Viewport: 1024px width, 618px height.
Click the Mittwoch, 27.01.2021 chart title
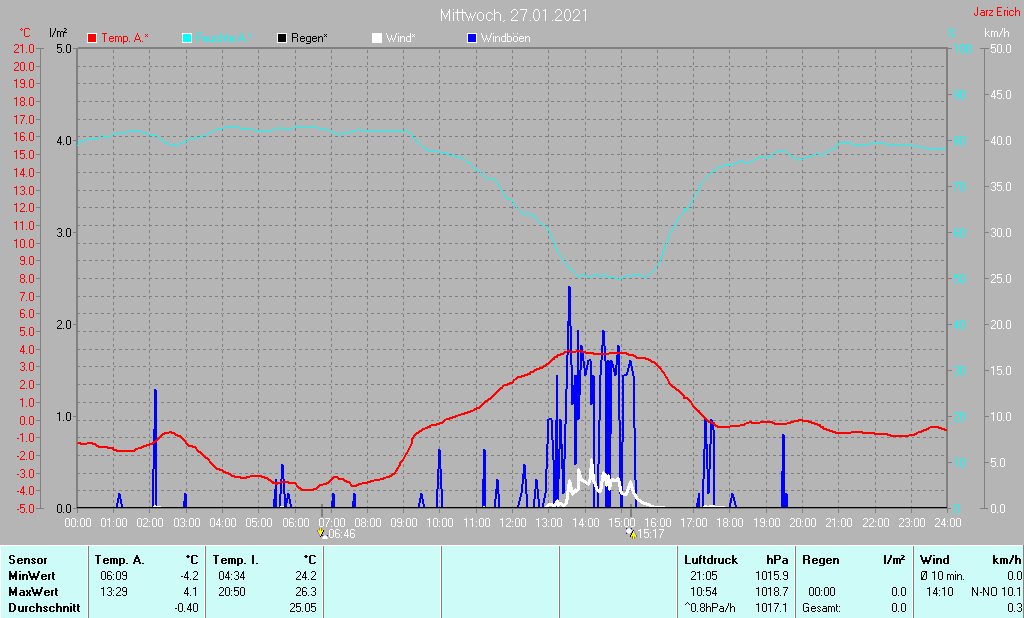pos(513,16)
